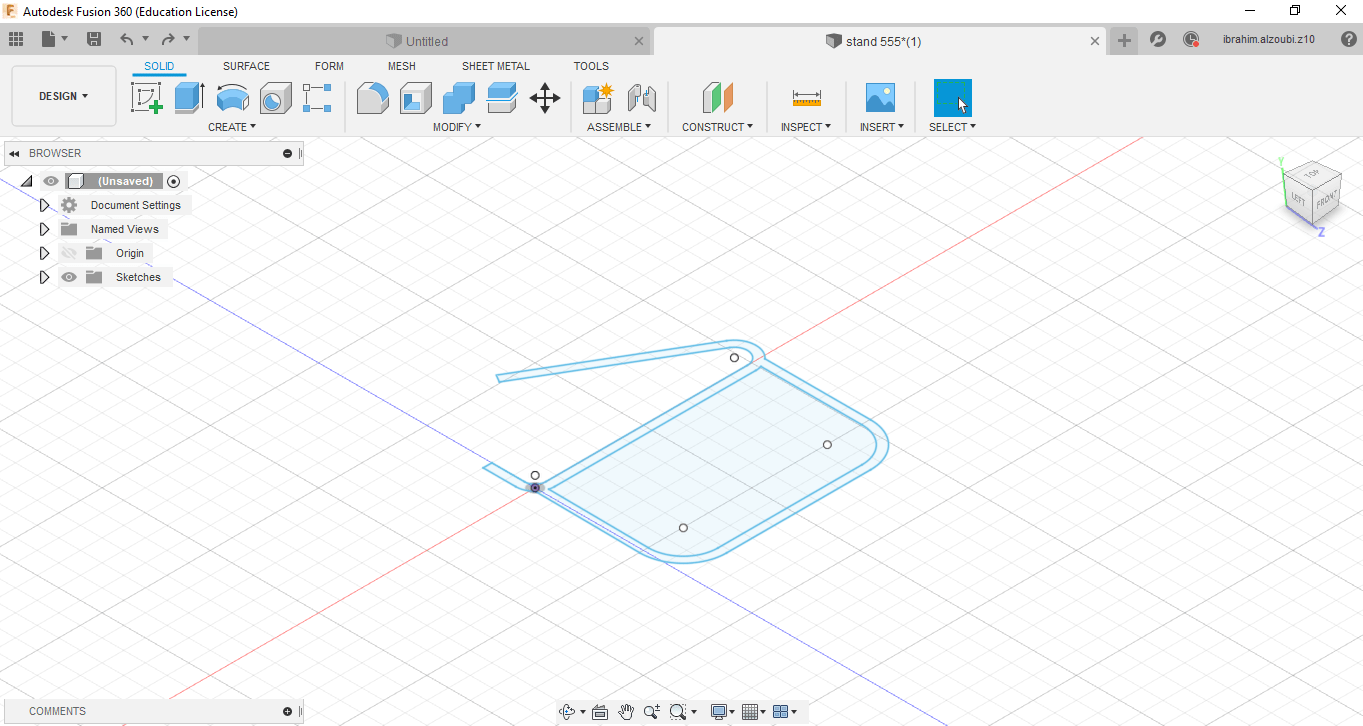
Task: Add a new design tab
Action: coord(1125,40)
